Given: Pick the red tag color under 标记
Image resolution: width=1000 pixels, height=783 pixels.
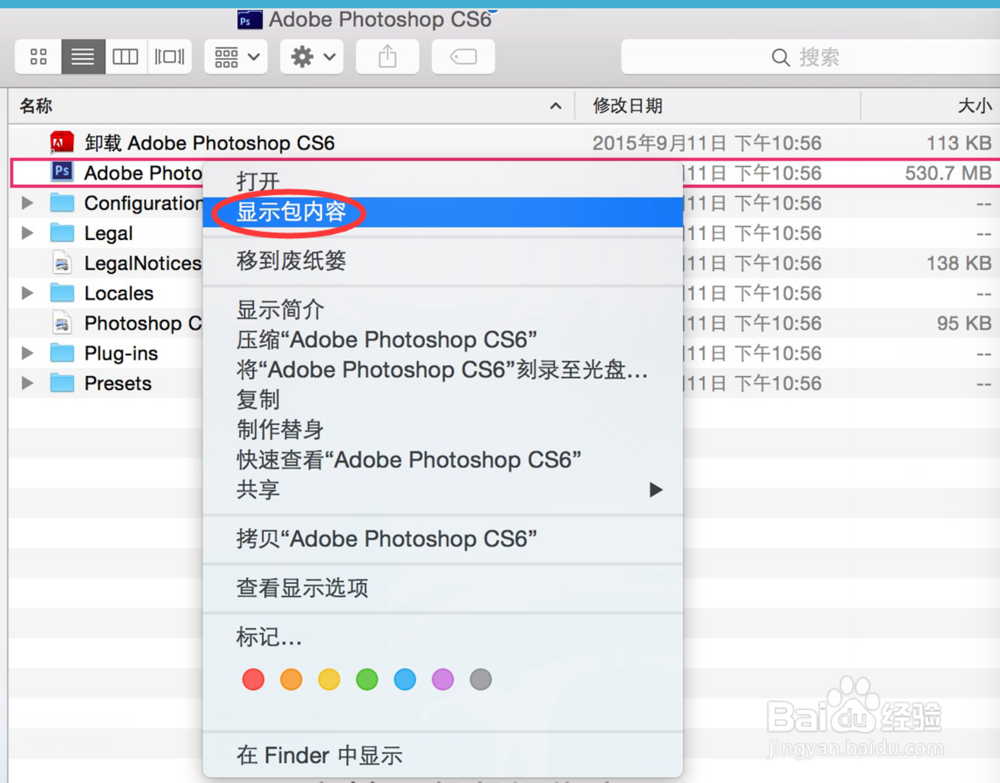Looking at the screenshot, I should (253, 679).
